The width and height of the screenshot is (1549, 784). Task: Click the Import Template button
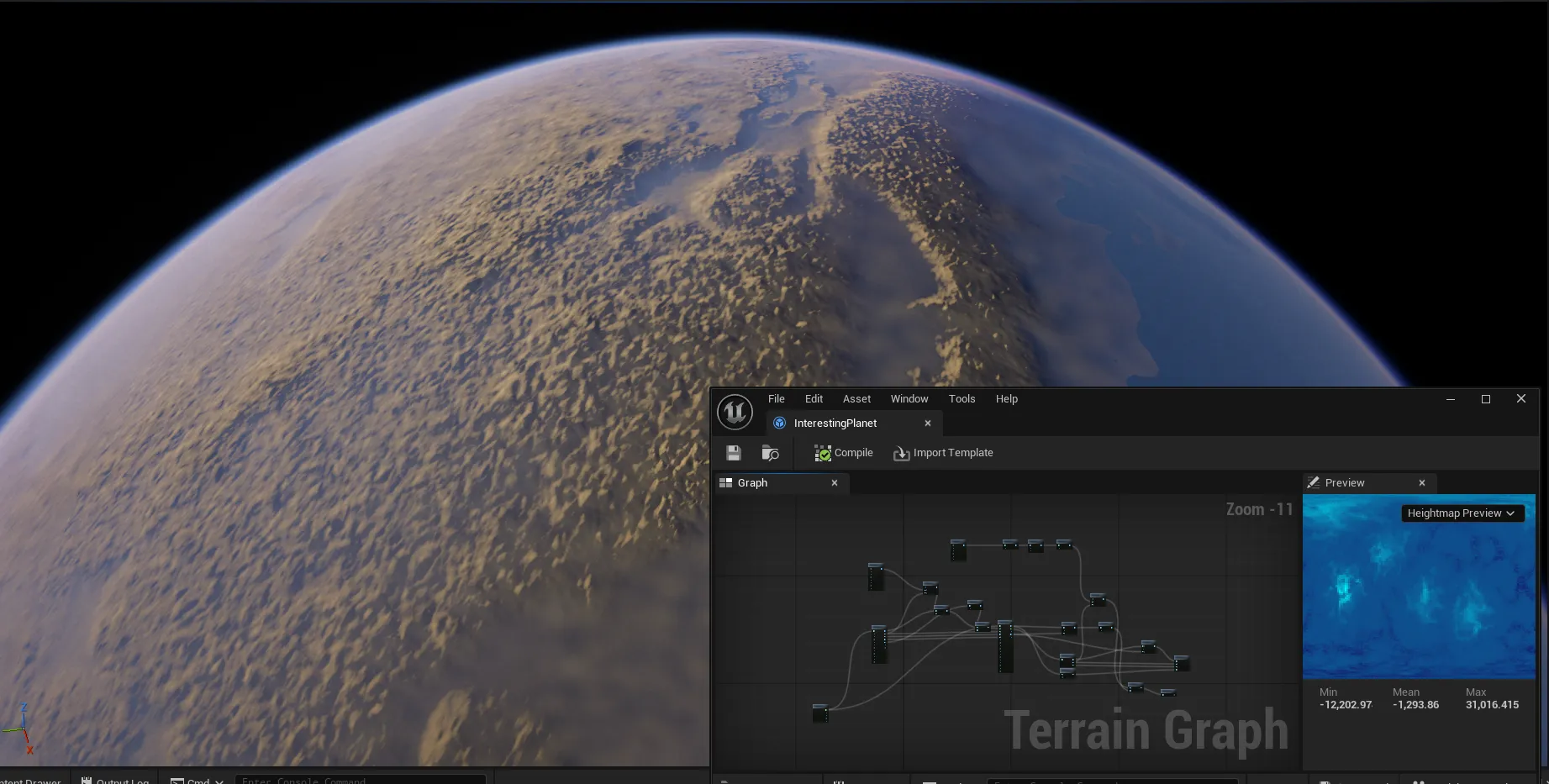click(943, 453)
